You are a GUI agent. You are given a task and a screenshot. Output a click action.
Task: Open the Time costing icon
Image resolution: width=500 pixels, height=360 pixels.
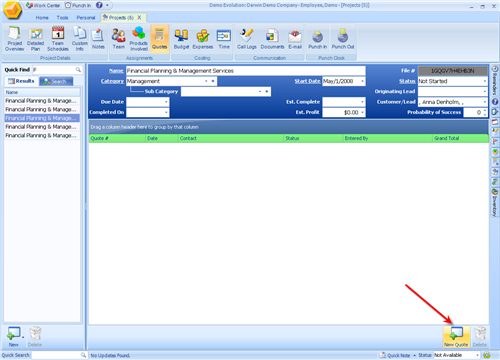point(224,39)
